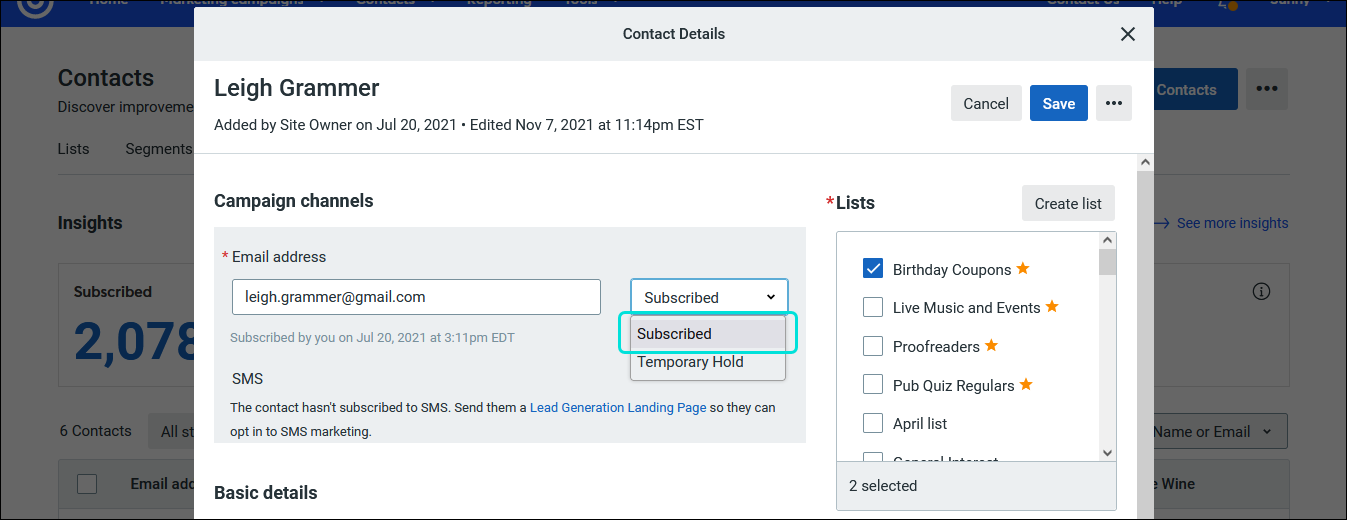Tick the select-all checkbox in contacts table header
The image size is (1347, 520).
point(87,484)
